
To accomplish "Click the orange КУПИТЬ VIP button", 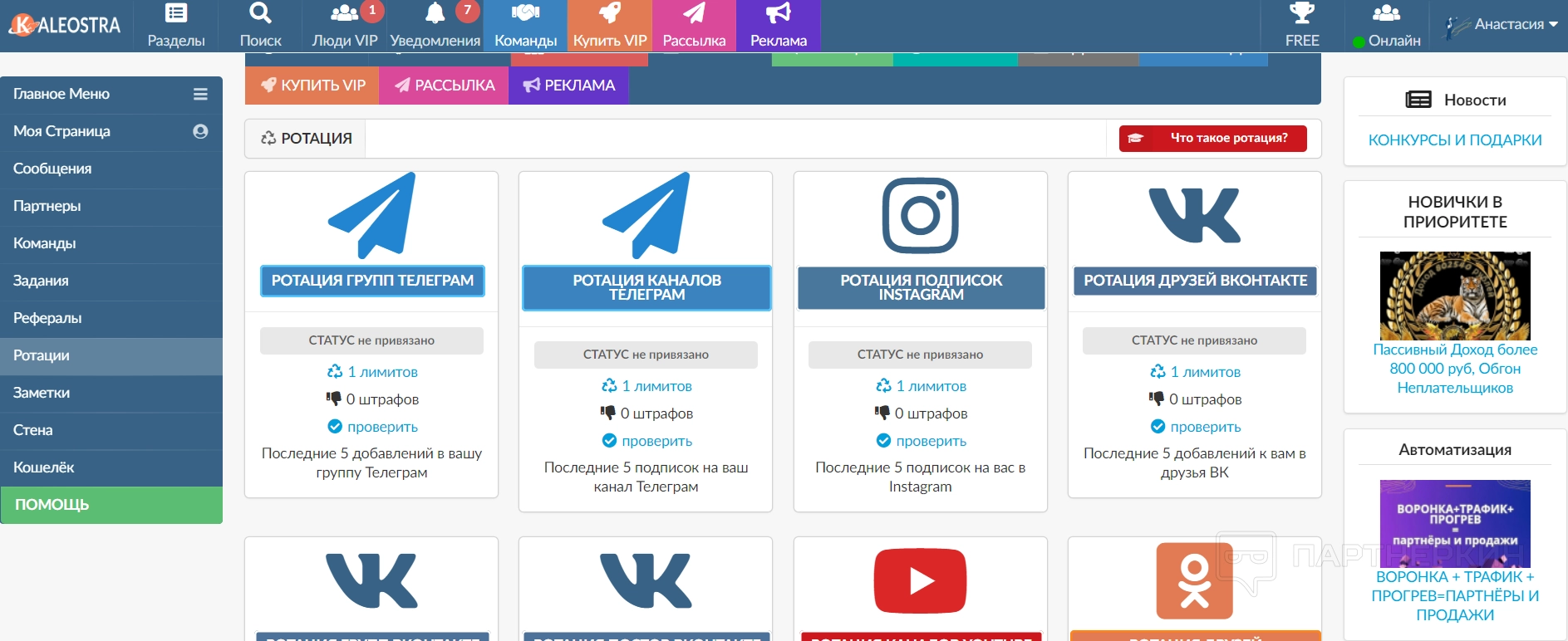I will pos(312,86).
